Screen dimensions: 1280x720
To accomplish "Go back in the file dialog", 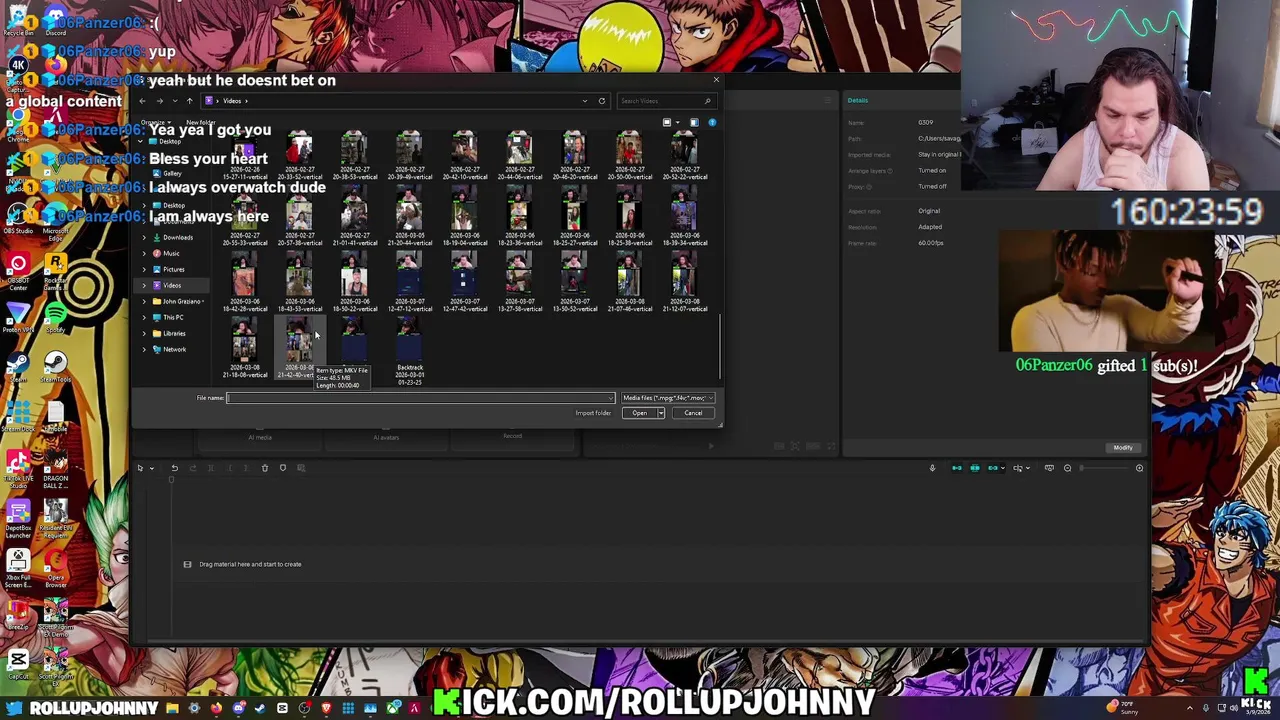I will pos(143,101).
